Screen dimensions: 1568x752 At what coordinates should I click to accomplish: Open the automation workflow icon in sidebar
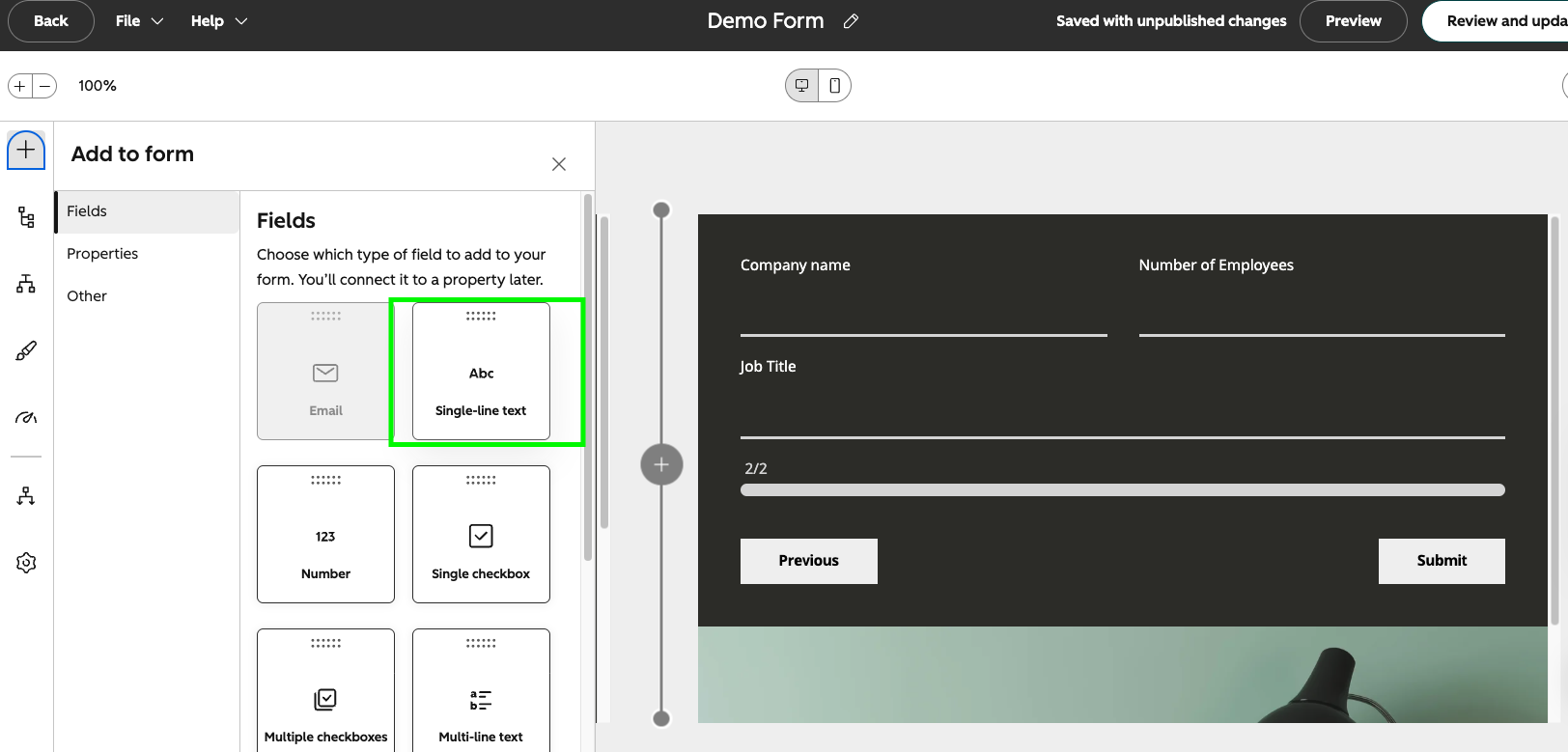pos(26,495)
